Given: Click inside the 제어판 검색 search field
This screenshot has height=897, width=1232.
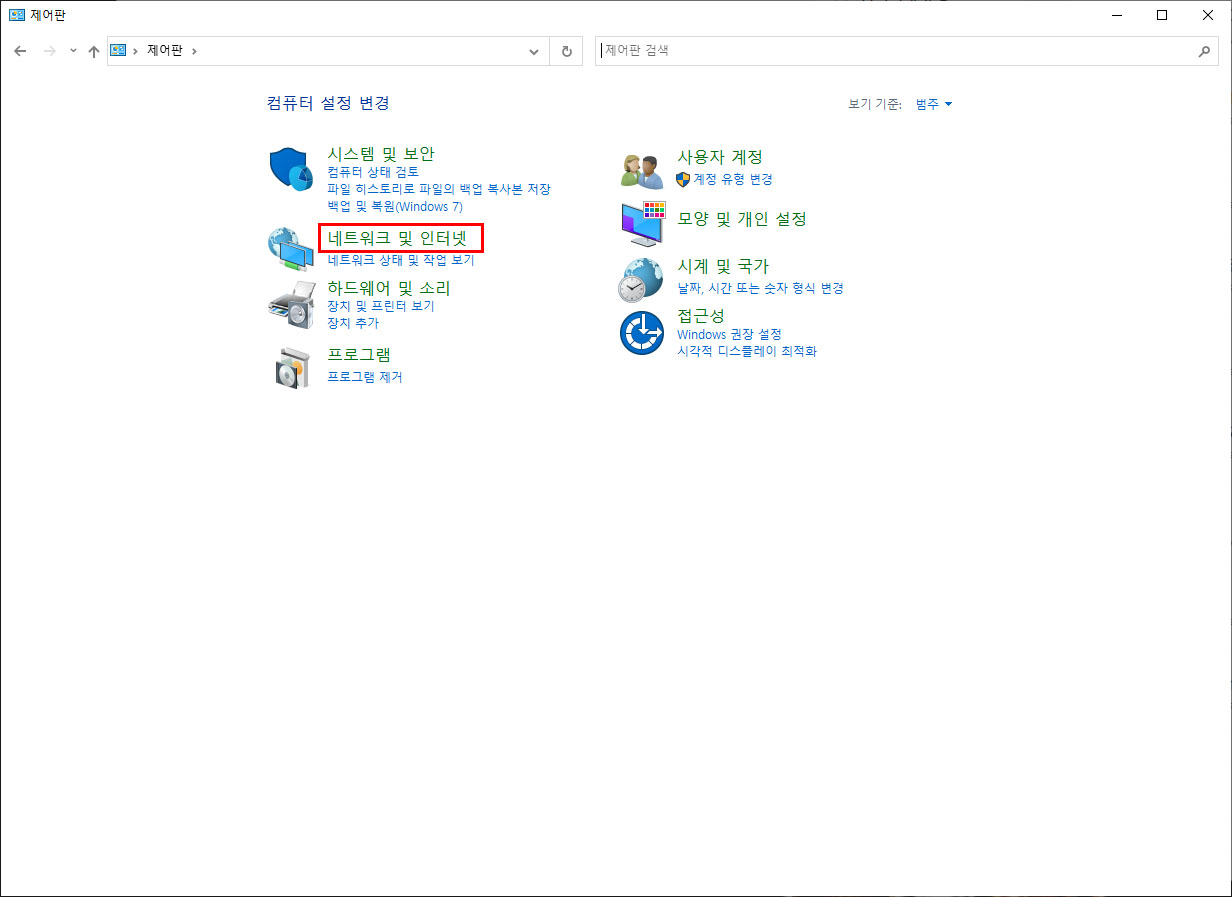Looking at the screenshot, I should tap(900, 51).
